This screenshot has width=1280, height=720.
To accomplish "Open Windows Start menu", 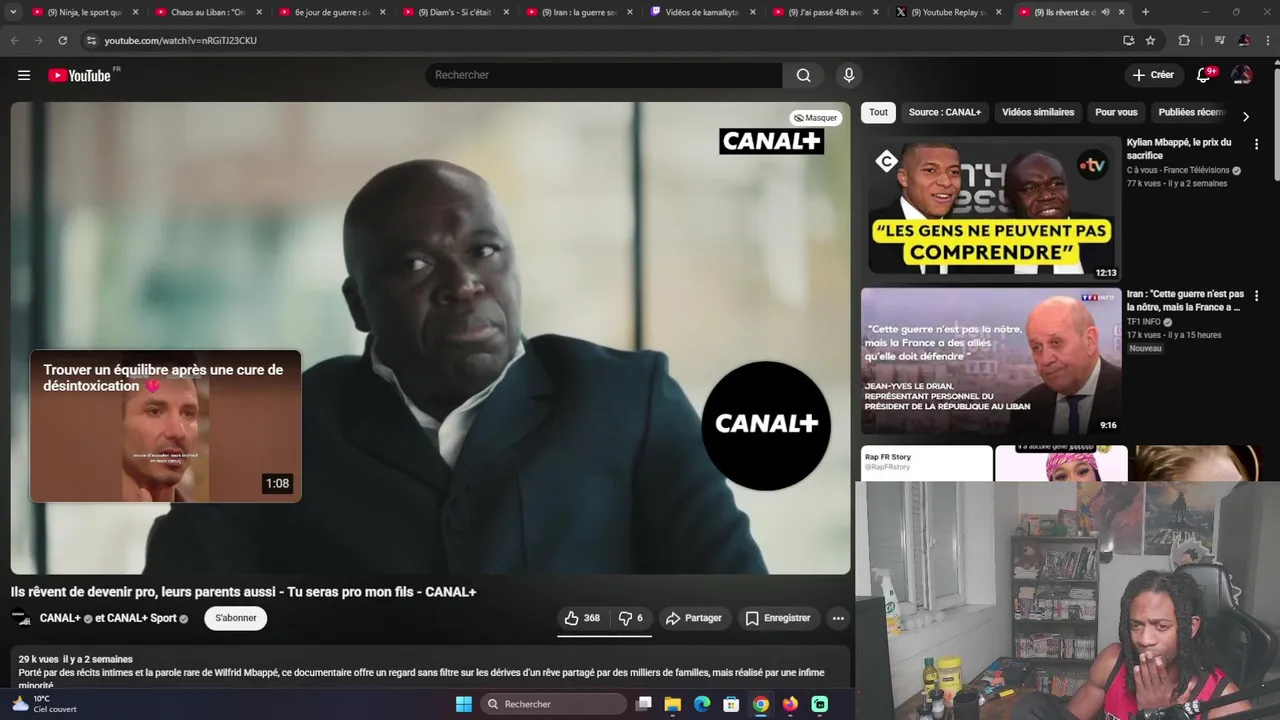I will [464, 704].
